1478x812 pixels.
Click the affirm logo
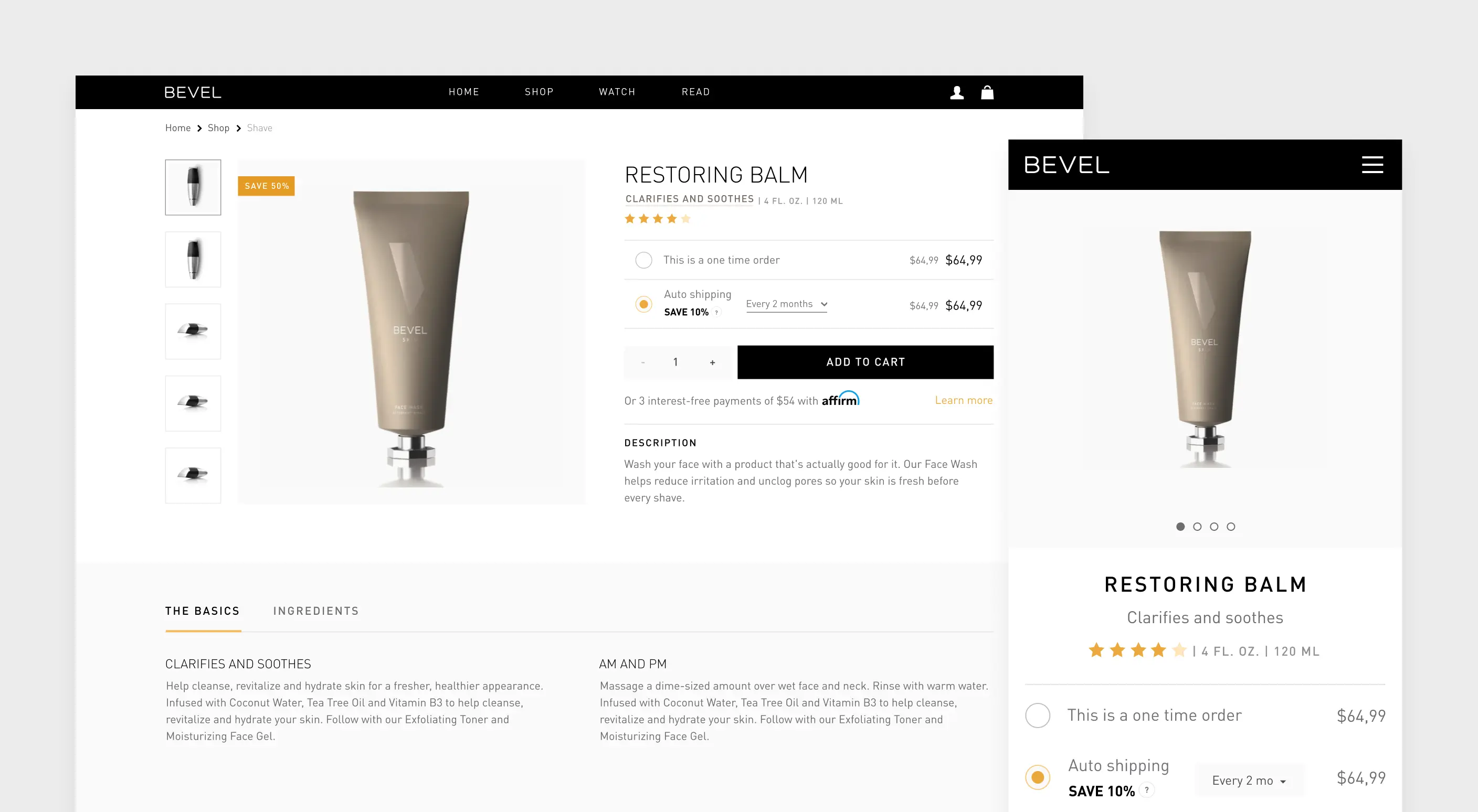point(840,399)
